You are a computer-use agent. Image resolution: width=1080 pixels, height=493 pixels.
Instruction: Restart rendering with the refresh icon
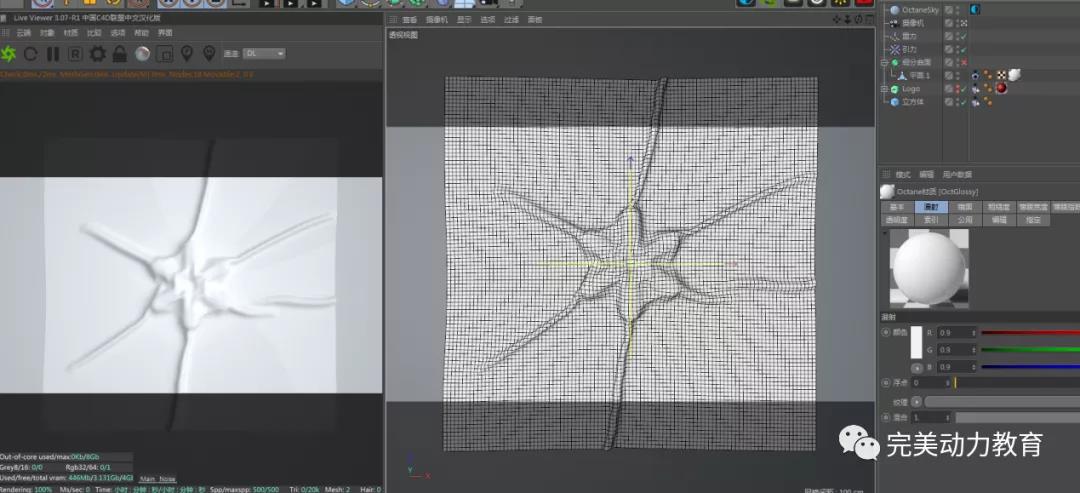(31, 53)
